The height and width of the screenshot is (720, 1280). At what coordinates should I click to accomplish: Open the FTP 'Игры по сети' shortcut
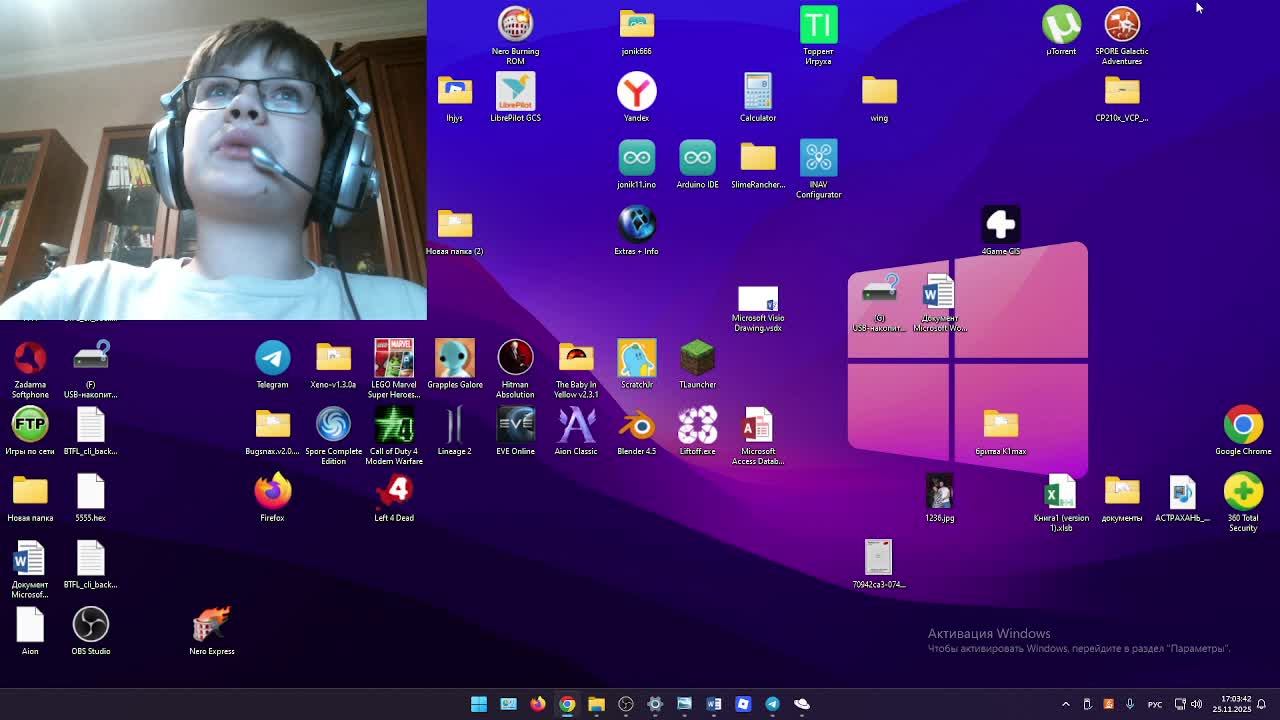30,425
